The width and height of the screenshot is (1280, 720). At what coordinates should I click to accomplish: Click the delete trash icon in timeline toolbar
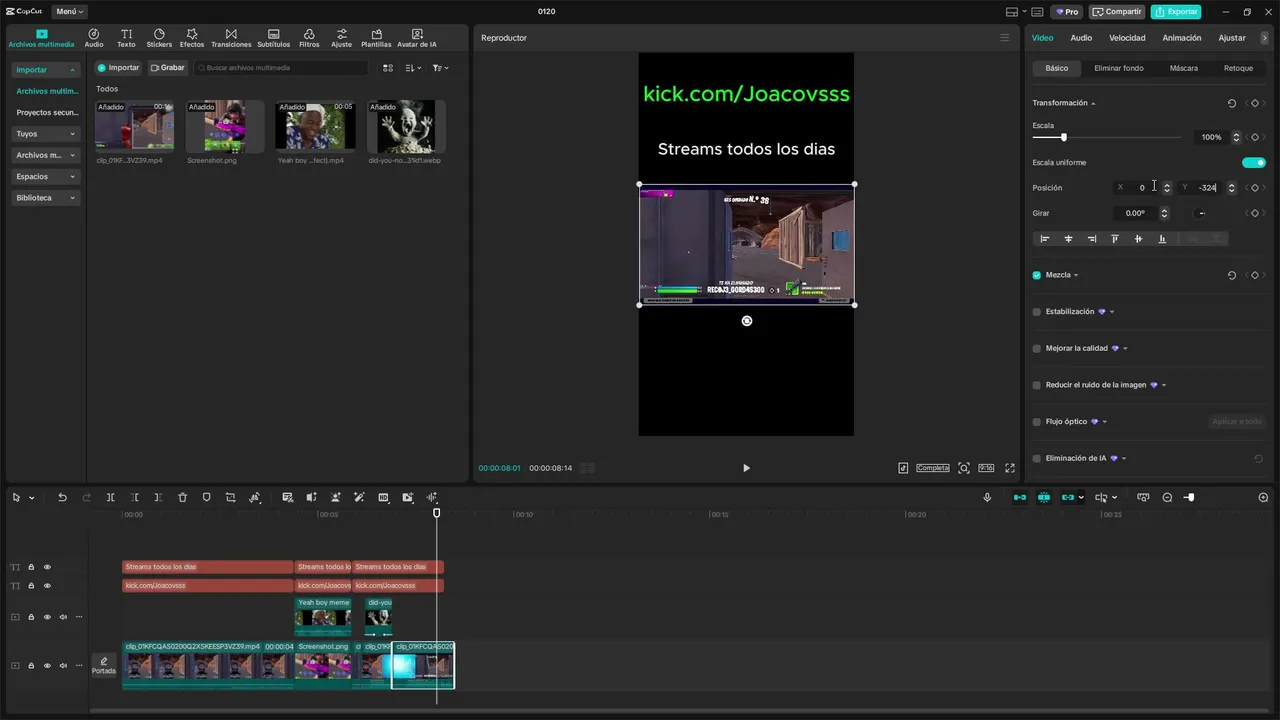pos(182,497)
